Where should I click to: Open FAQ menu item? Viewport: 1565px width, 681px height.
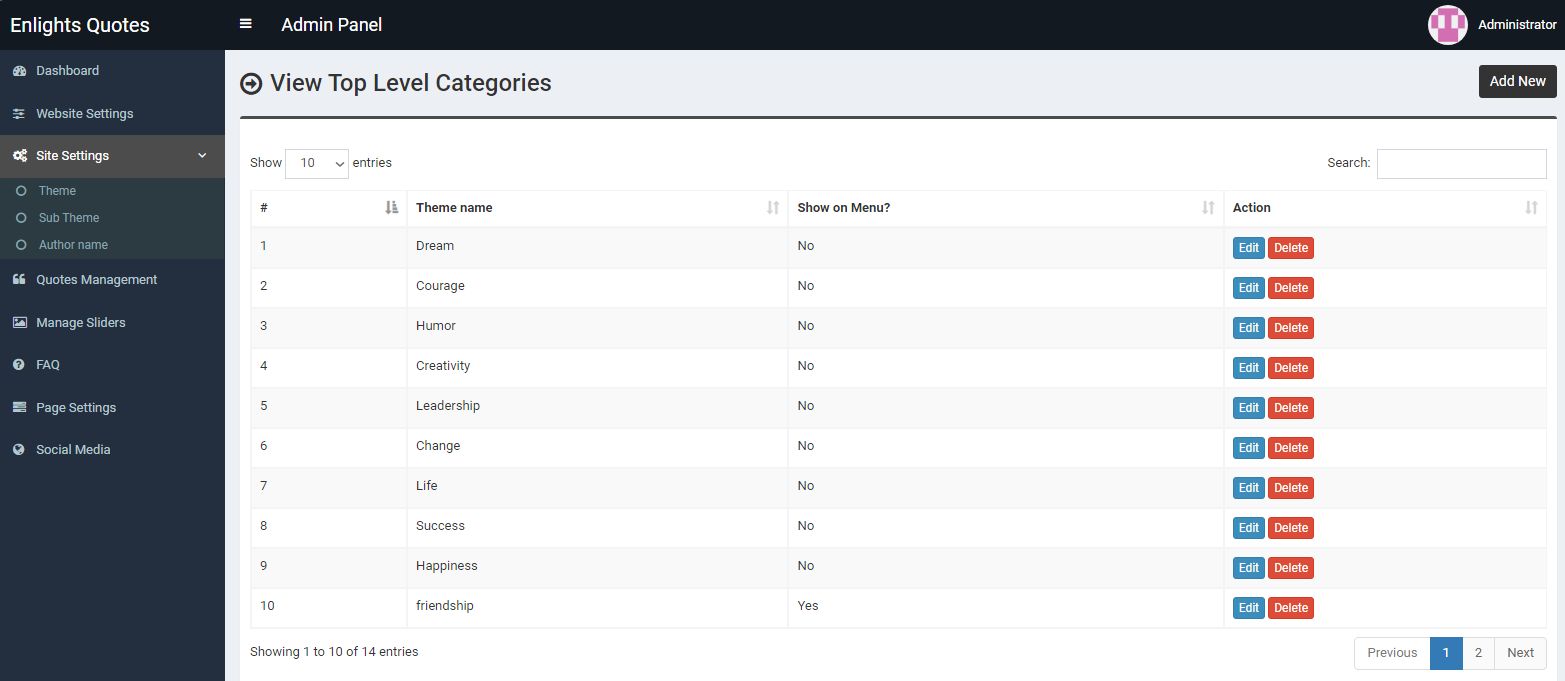click(112, 365)
